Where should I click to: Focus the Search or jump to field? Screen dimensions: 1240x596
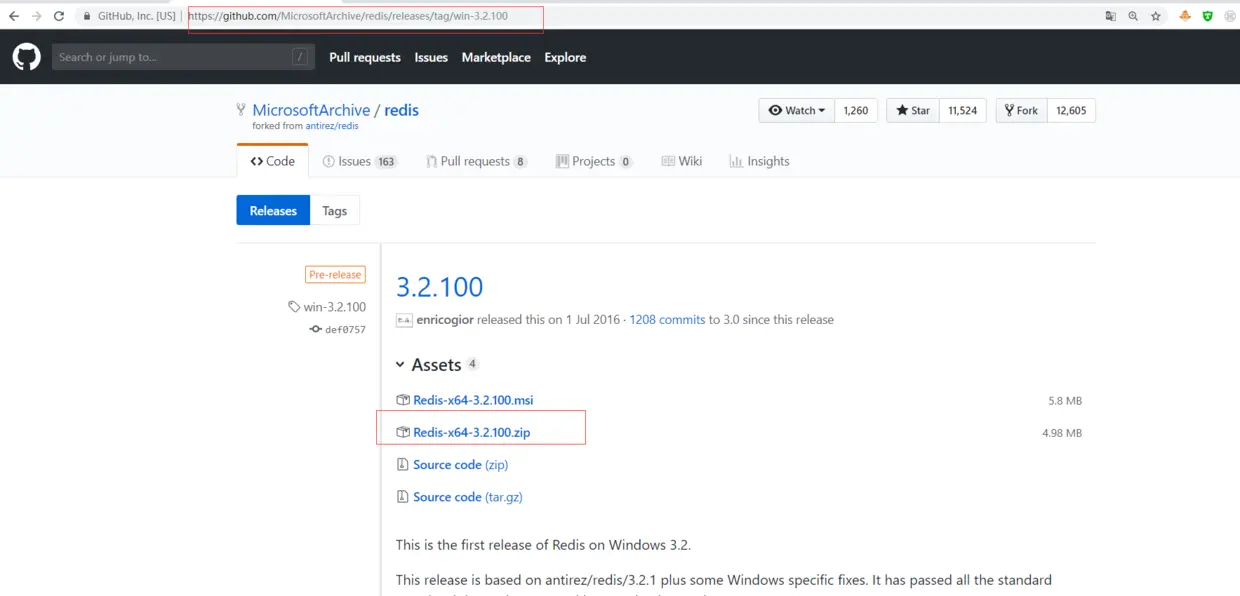click(181, 57)
